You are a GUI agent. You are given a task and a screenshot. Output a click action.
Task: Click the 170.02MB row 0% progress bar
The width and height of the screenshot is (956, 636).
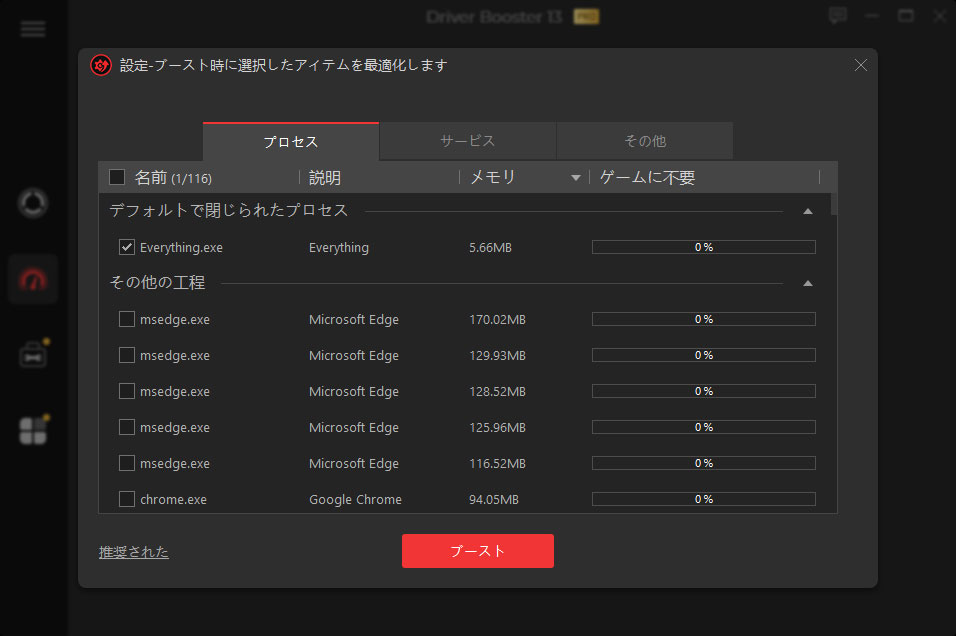point(704,319)
